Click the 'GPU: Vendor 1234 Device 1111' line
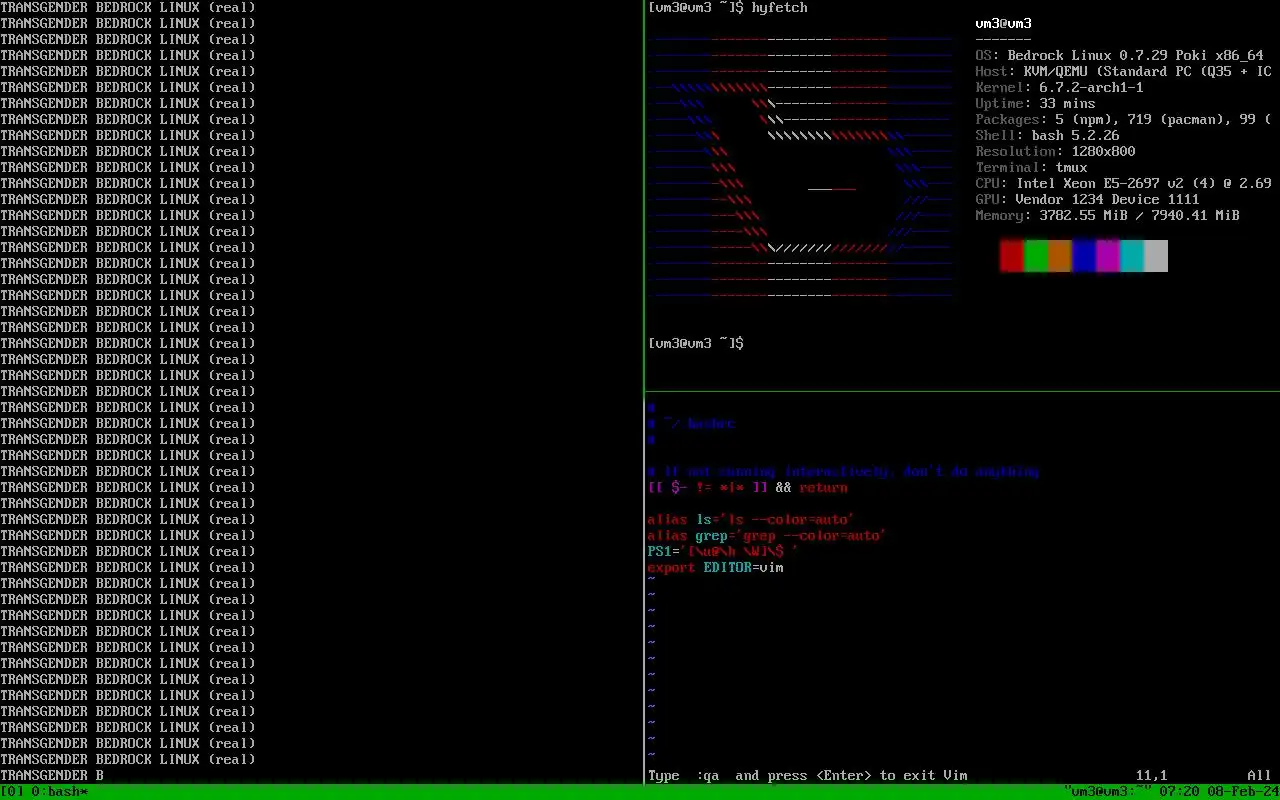The image size is (1280, 800). [1088, 200]
